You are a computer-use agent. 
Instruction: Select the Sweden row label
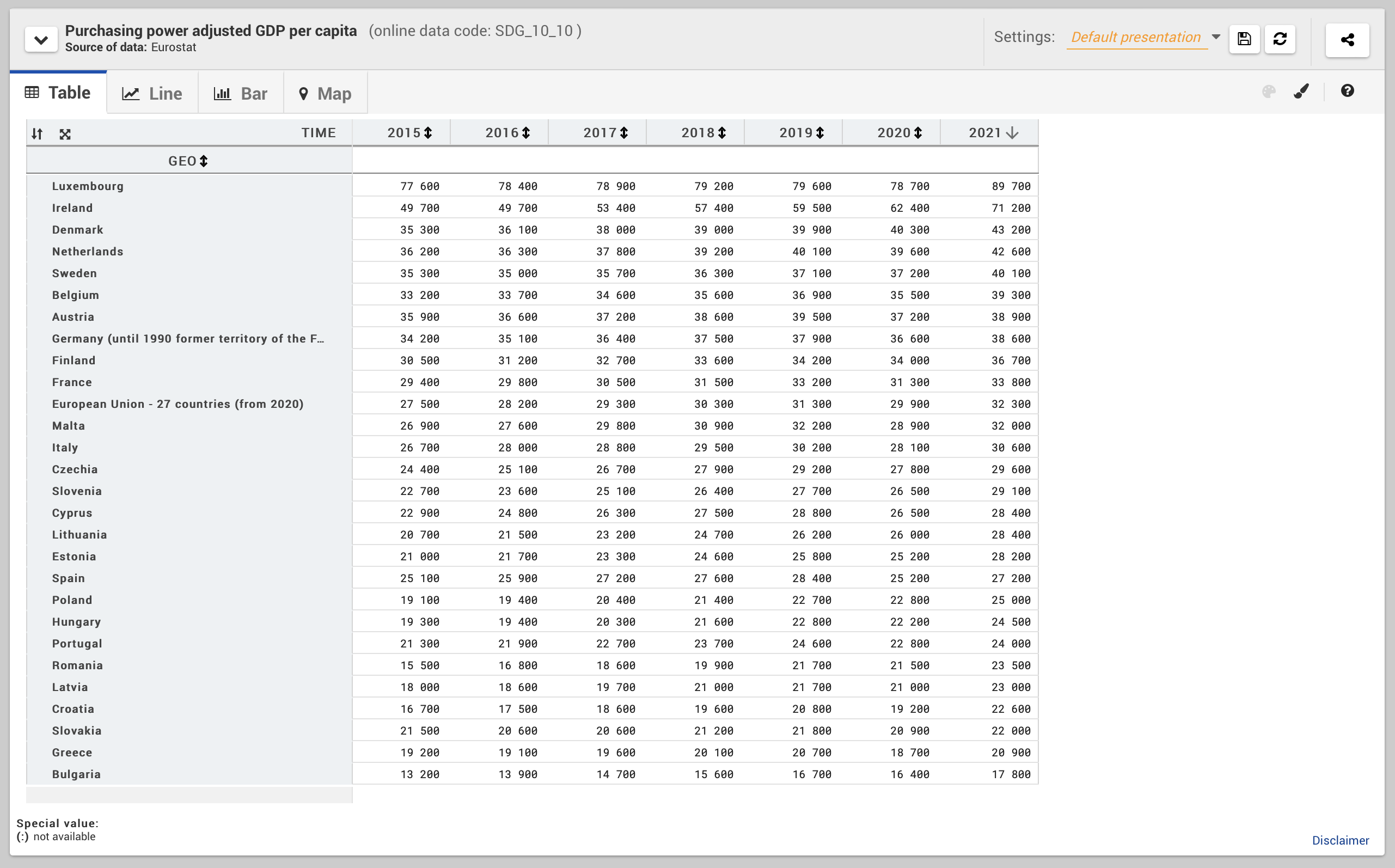click(75, 273)
